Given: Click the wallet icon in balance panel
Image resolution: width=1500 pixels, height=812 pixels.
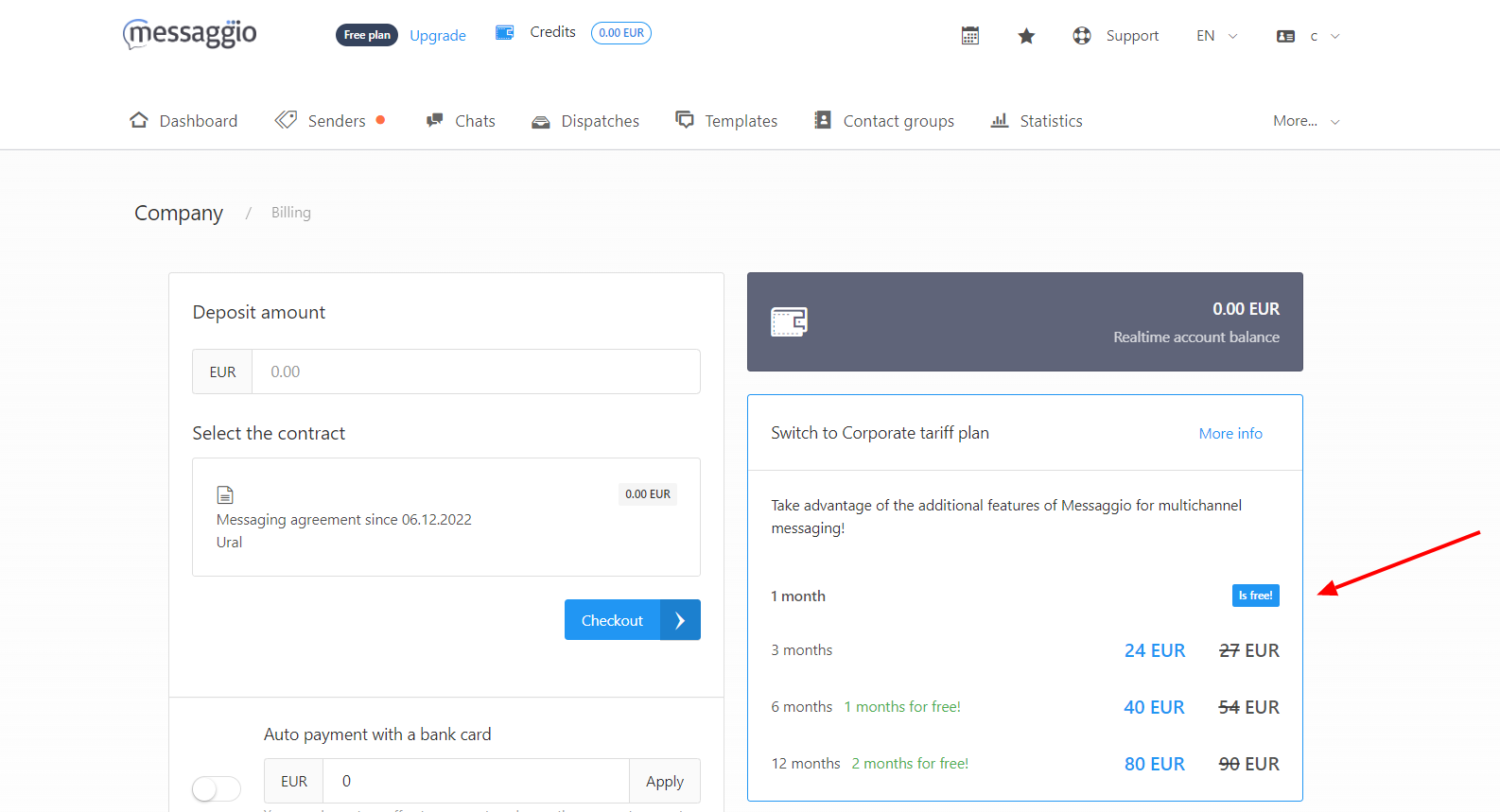Looking at the screenshot, I should pyautogui.click(x=790, y=321).
